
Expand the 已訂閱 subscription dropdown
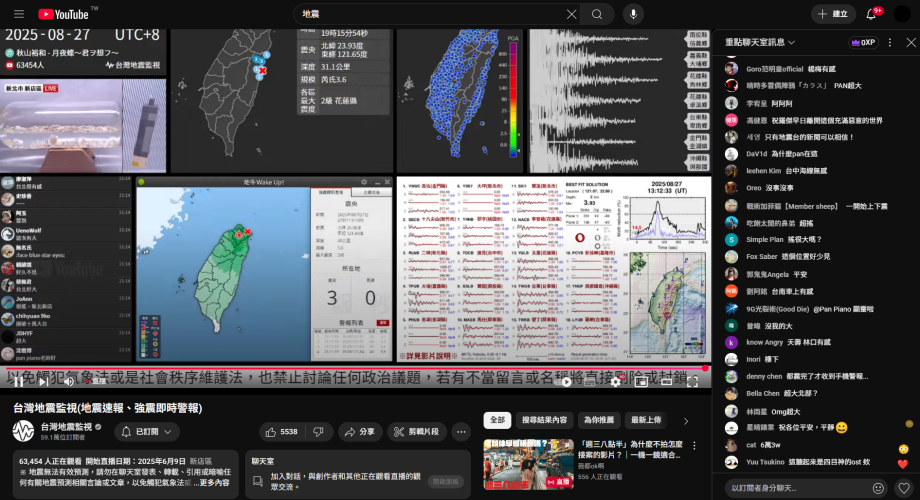click(147, 432)
